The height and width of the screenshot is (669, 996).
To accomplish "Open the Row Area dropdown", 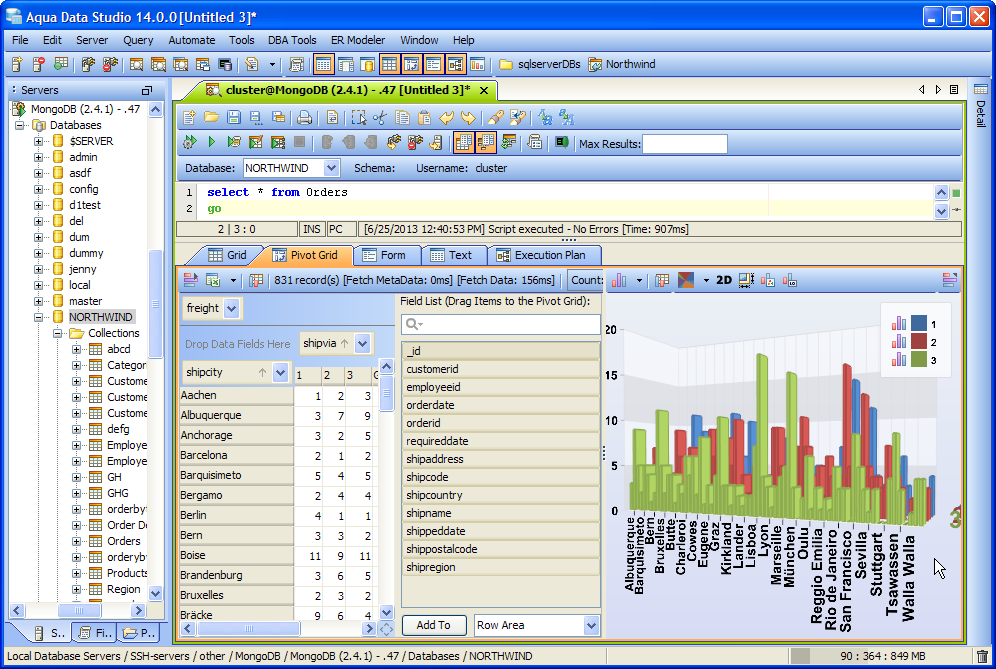I will (x=591, y=625).
